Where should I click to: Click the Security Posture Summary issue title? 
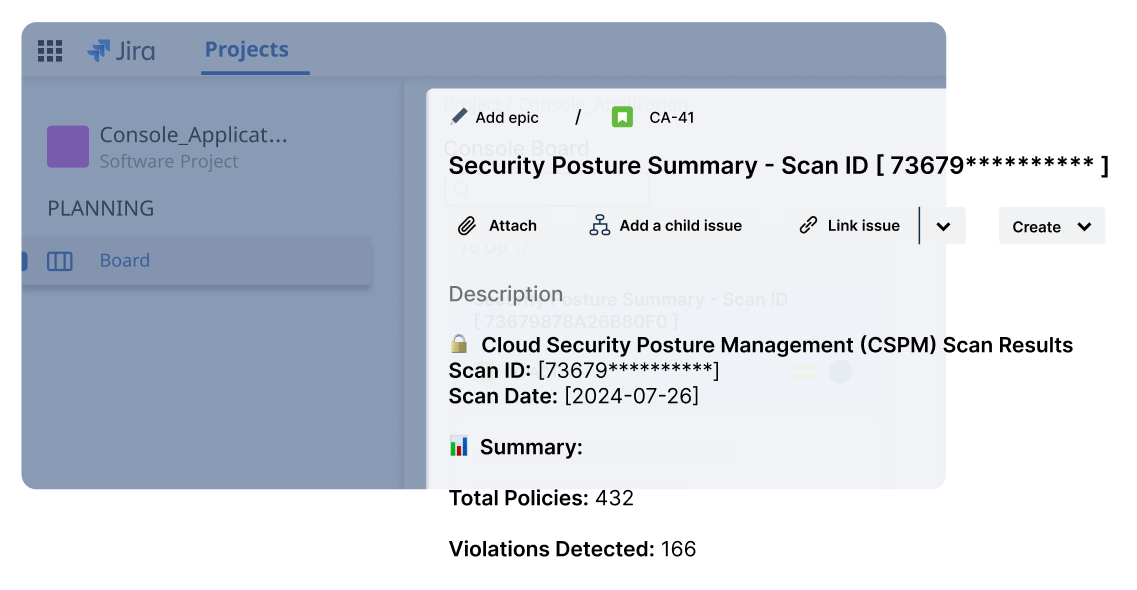click(778, 166)
